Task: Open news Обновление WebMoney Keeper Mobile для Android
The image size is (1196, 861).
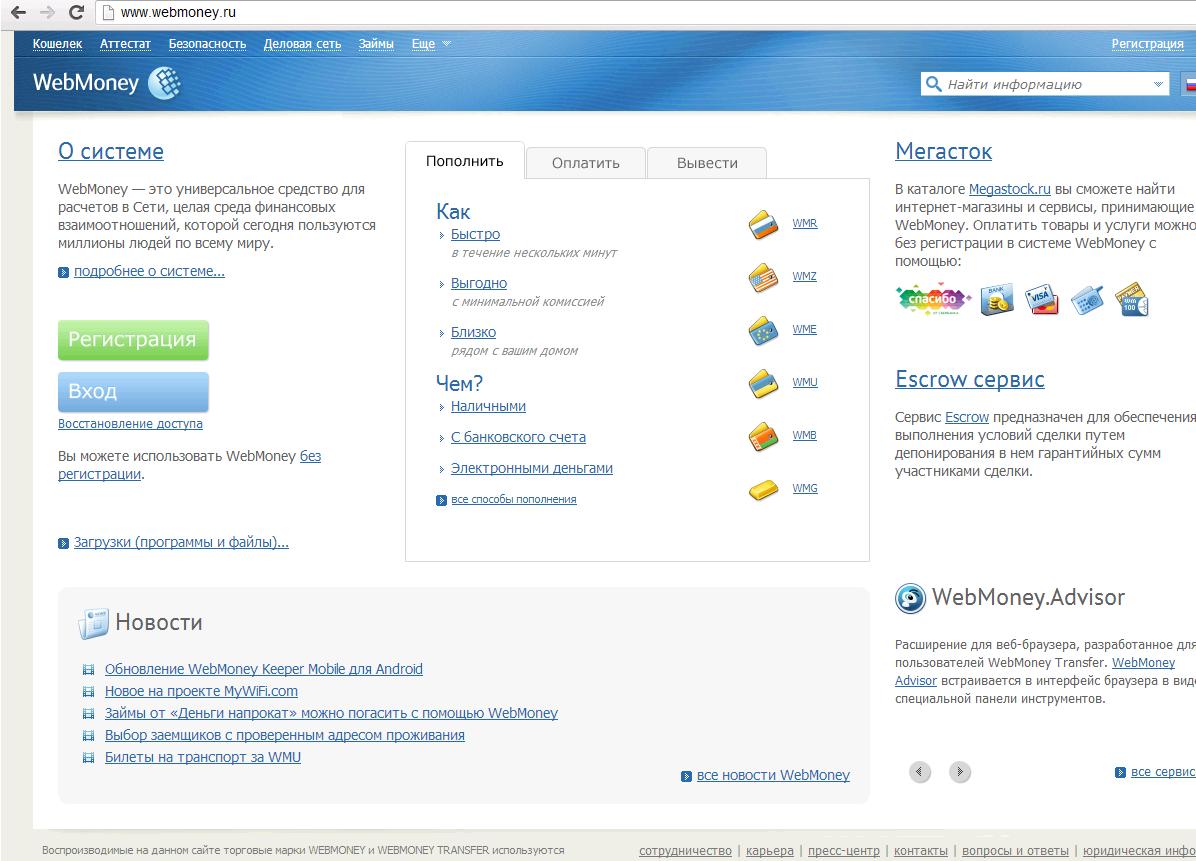Action: [264, 670]
